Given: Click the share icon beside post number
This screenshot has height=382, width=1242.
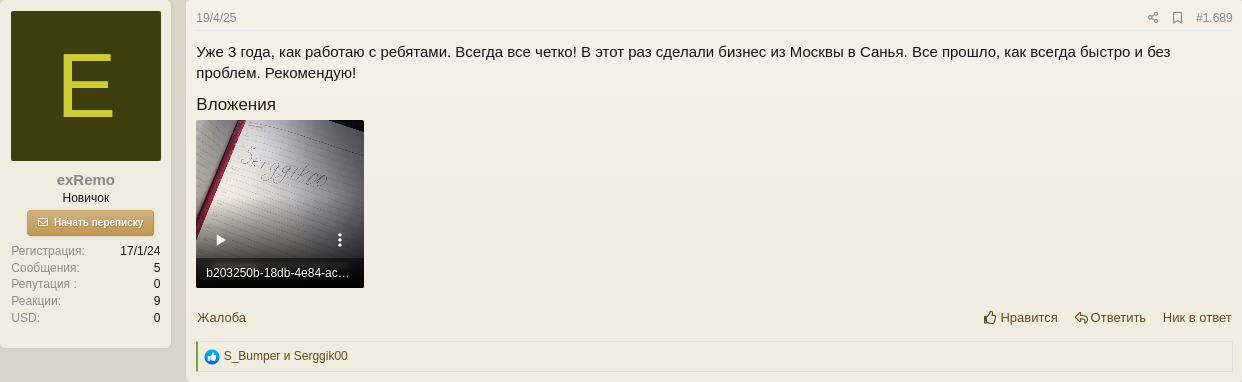Looking at the screenshot, I should pos(1153,18).
